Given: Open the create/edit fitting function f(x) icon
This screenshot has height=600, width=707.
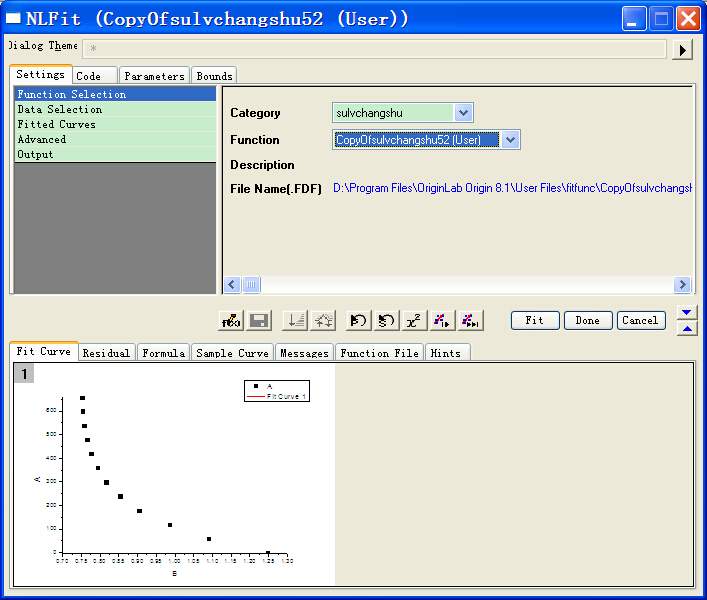Looking at the screenshot, I should tap(230, 321).
